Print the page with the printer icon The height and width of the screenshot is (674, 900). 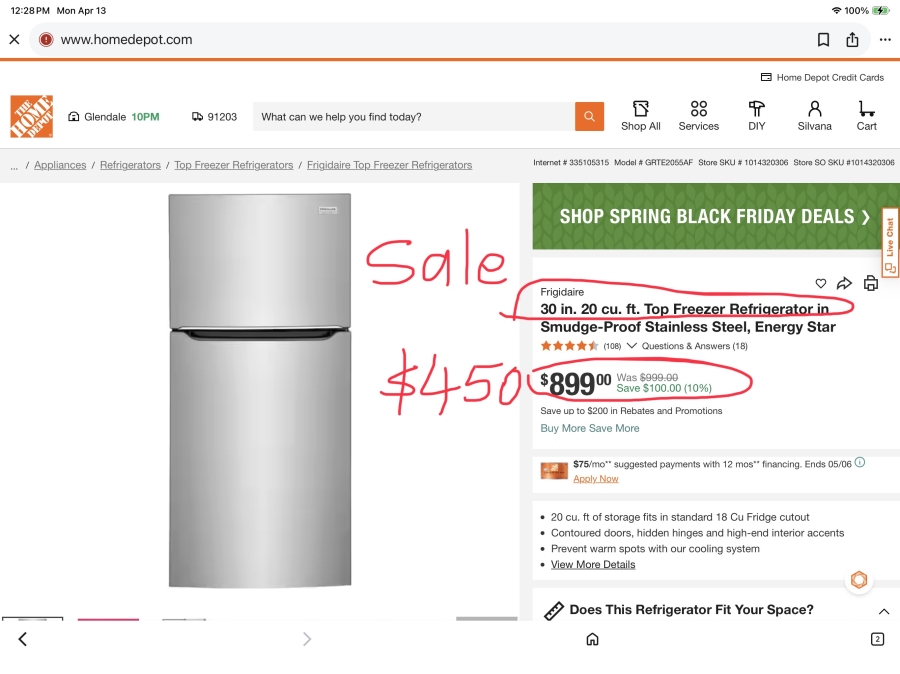871,283
